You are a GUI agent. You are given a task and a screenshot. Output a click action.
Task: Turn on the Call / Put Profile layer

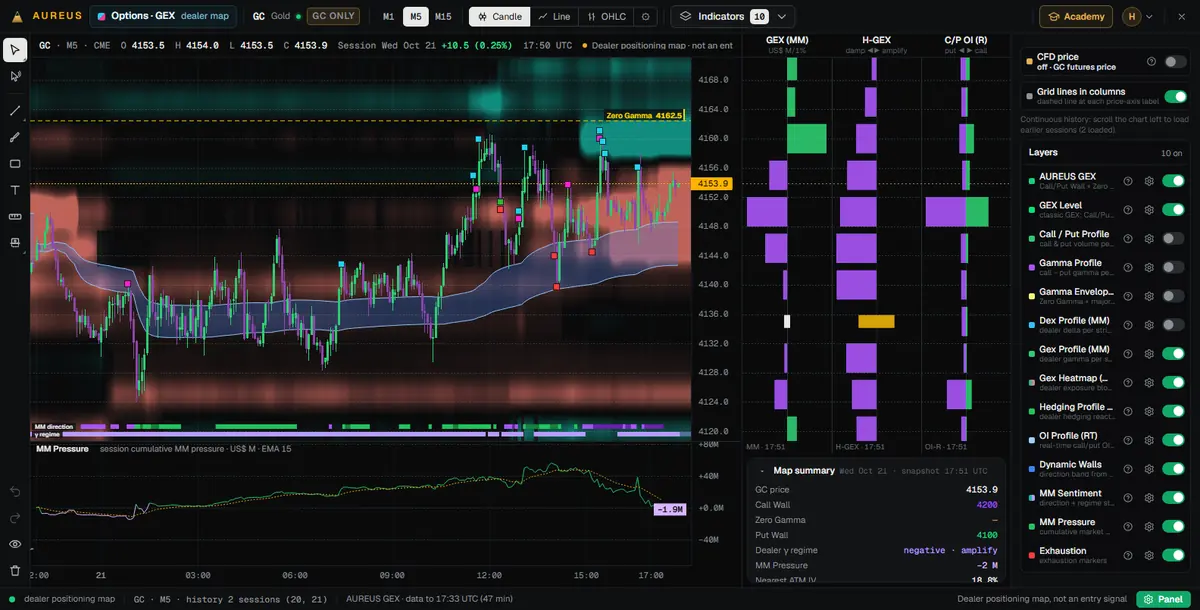(1173, 238)
